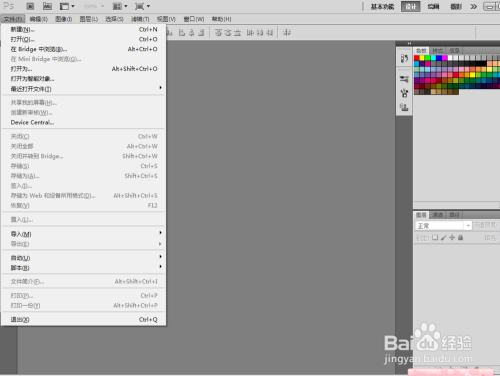Choose 打开为... Alt+Shift+Ctrl+O entry
The image size is (500, 376).
click(83, 69)
